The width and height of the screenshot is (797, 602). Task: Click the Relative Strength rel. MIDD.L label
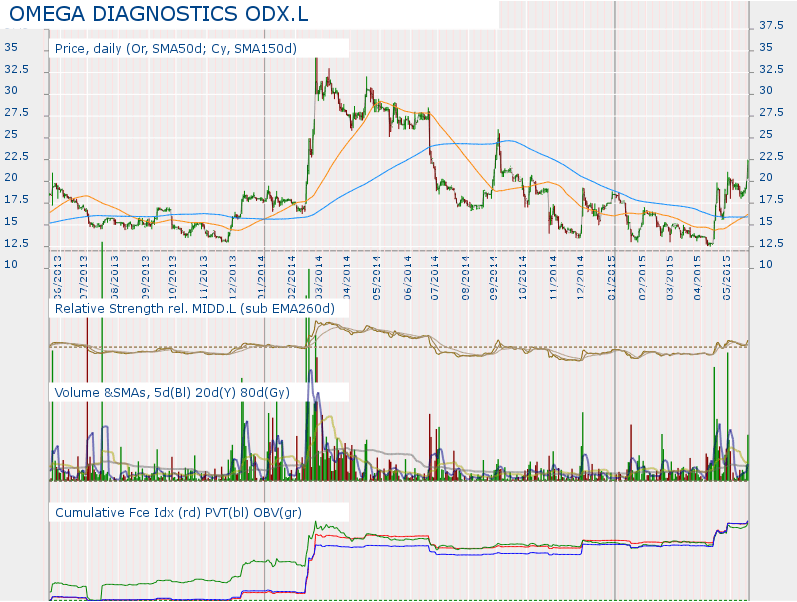point(195,309)
